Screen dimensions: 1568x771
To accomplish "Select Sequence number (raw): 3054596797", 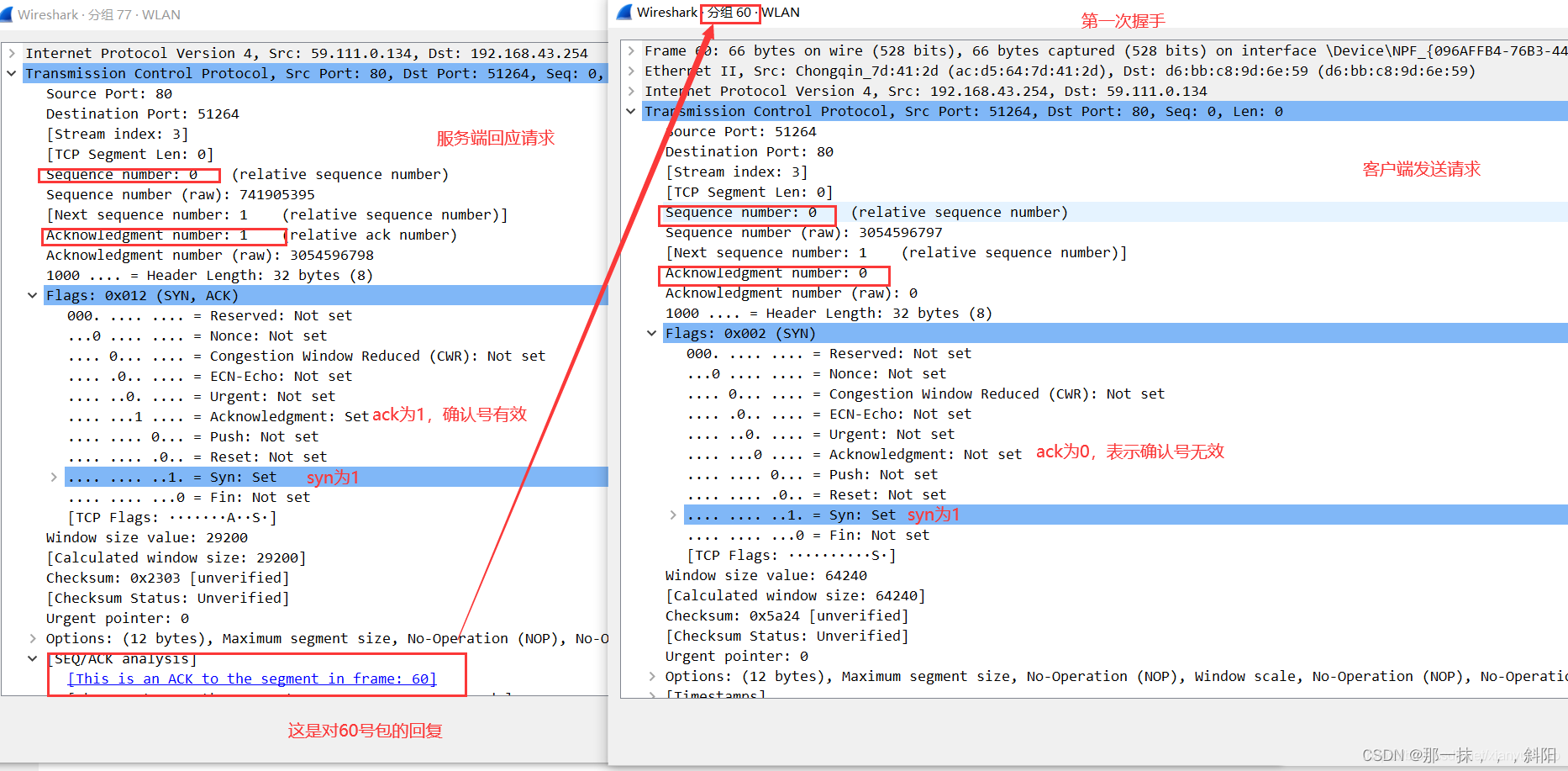I will tap(804, 232).
